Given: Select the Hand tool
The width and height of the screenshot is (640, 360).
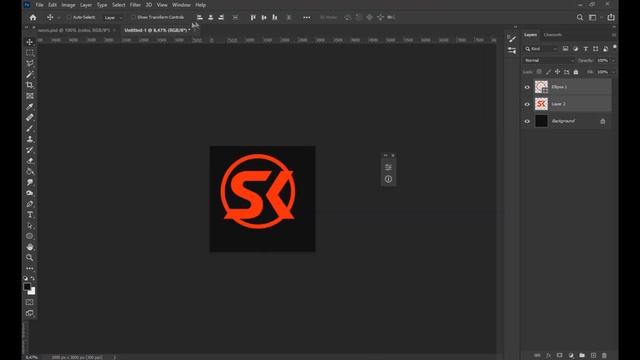Looking at the screenshot, I should click(x=30, y=247).
